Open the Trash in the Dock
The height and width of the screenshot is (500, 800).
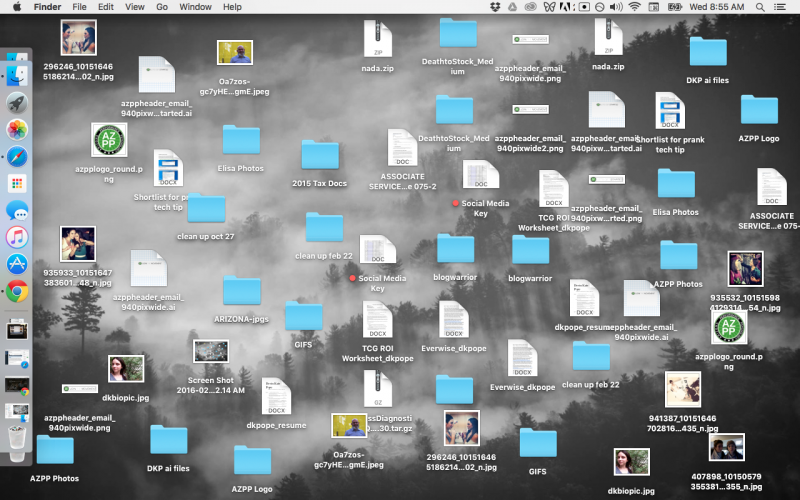(17, 440)
